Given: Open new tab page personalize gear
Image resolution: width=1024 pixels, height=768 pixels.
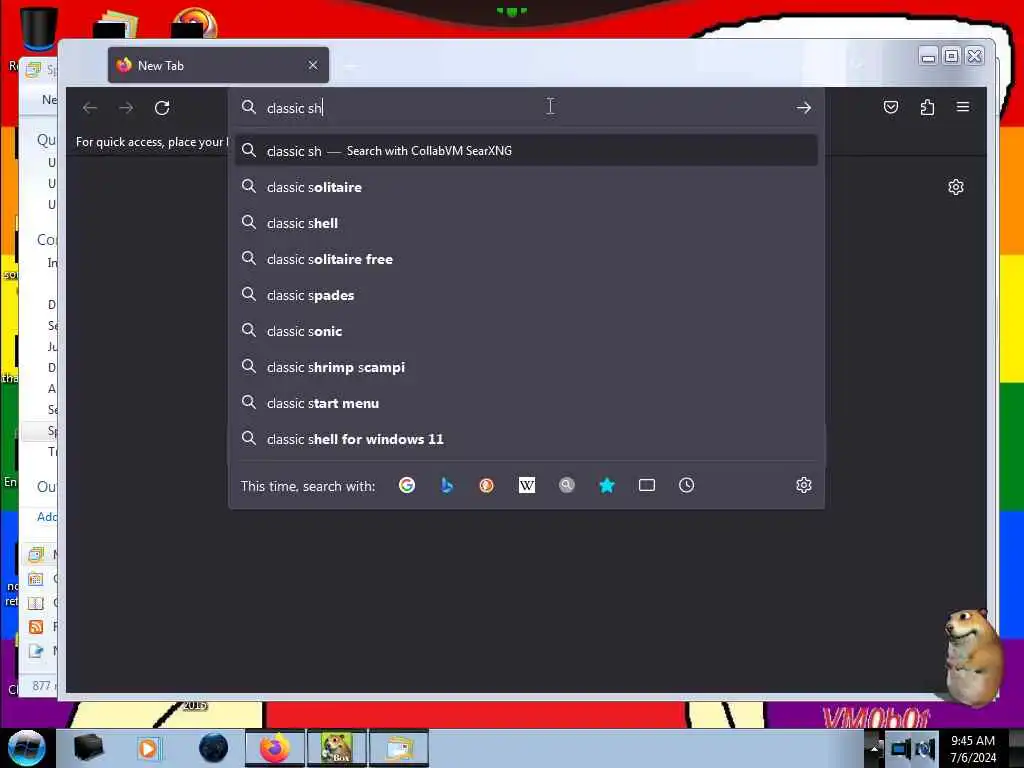Looking at the screenshot, I should click(x=955, y=187).
